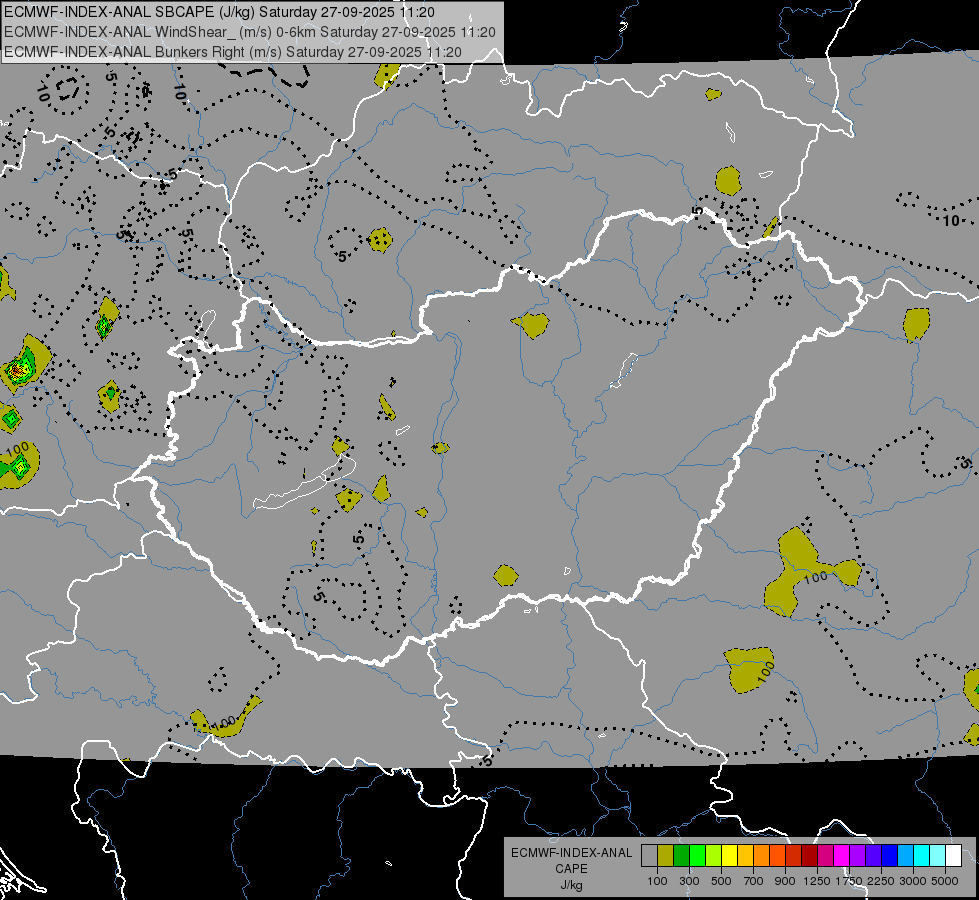Image resolution: width=979 pixels, height=900 pixels.
Task: Select the white legend swatch
Action: (953, 856)
